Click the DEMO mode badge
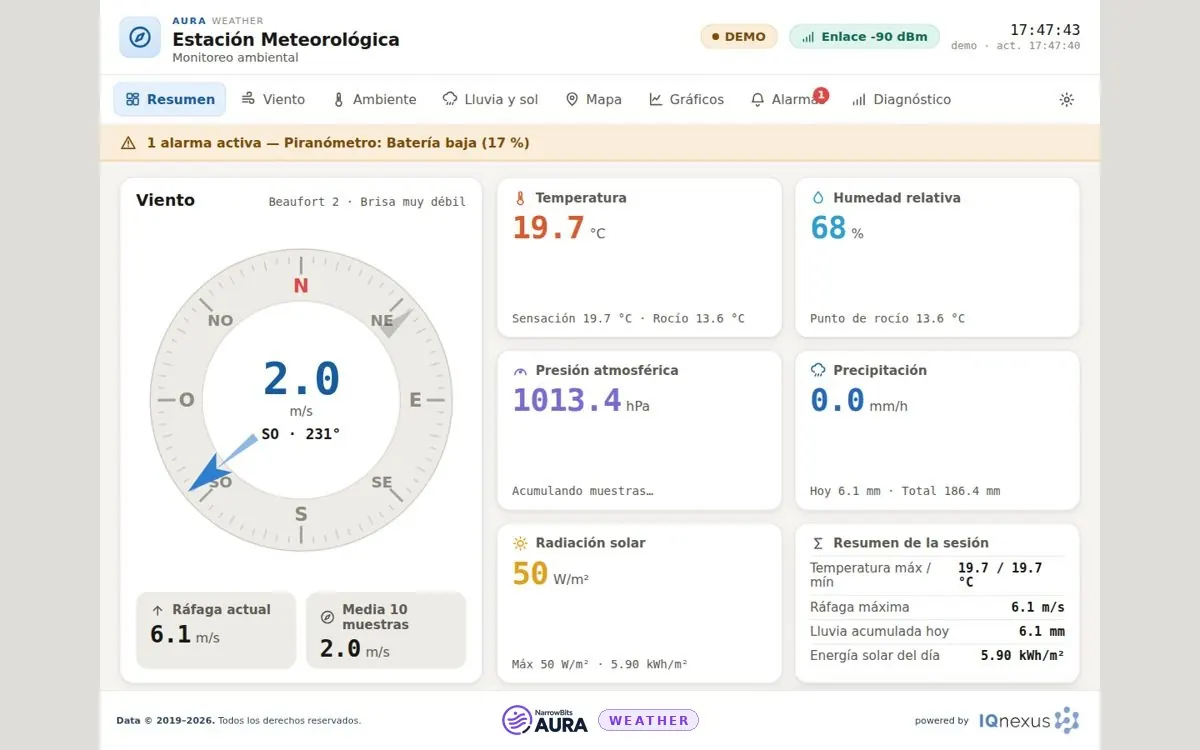 (x=738, y=37)
